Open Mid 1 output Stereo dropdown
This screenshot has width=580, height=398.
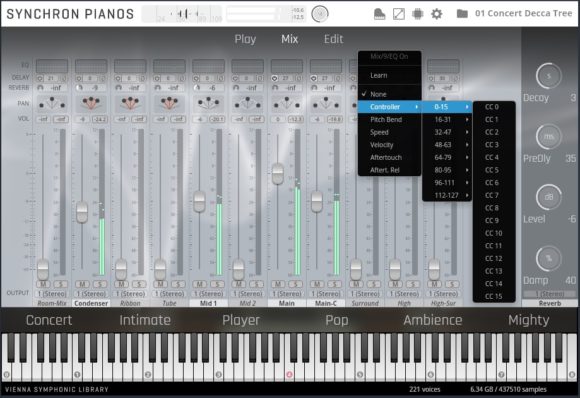tap(209, 294)
